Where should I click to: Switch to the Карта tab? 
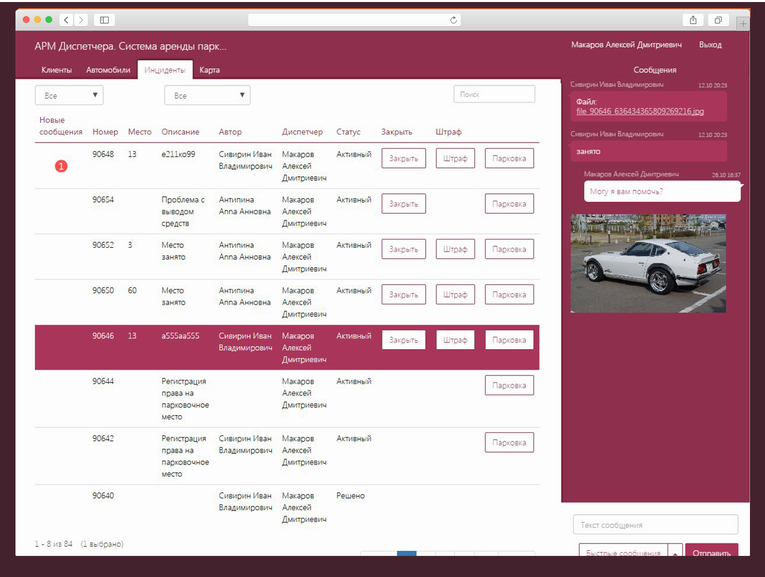pyautogui.click(x=209, y=70)
